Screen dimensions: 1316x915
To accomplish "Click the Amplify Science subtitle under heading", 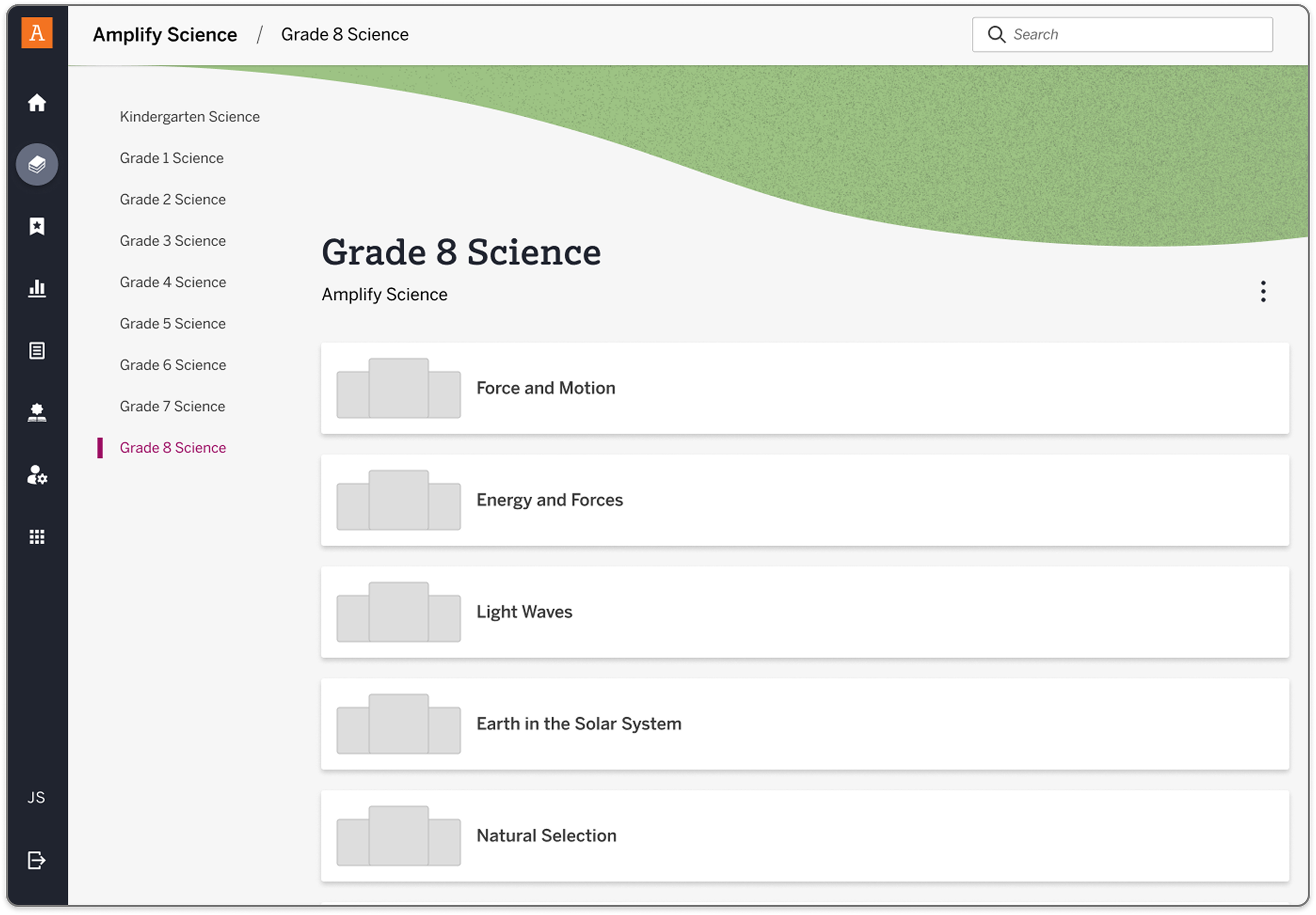I will click(x=384, y=295).
